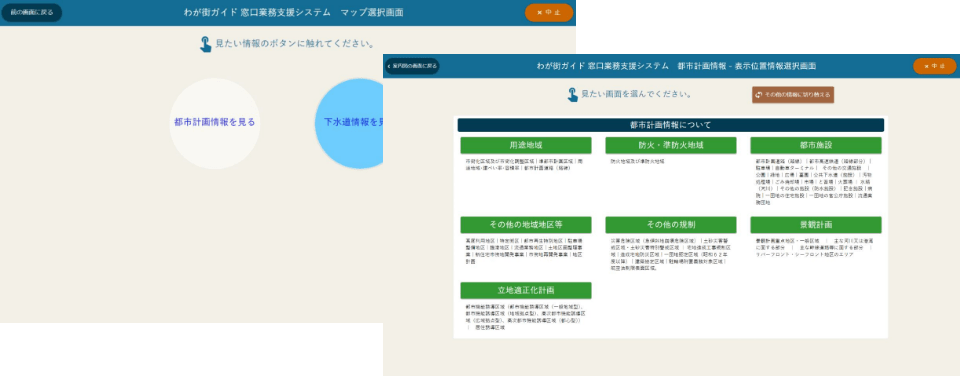Click 前の画面に戻る in the map selection window
This screenshot has width=960, height=376.
32,12
